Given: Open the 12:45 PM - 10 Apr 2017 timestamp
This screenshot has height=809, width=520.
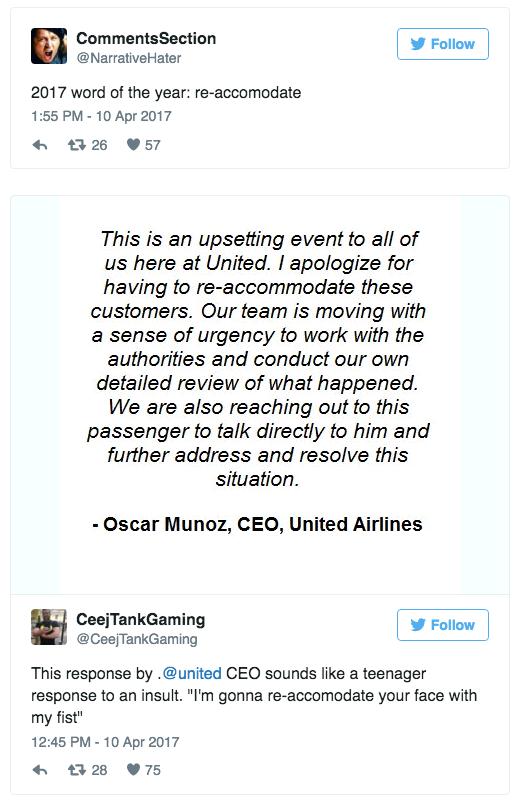Looking at the screenshot, I should click(105, 742).
